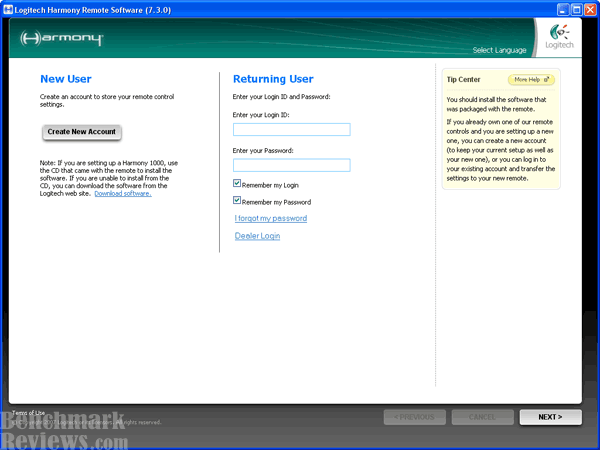
Task: Close the Logitech Harmony window
Action: 590,8
